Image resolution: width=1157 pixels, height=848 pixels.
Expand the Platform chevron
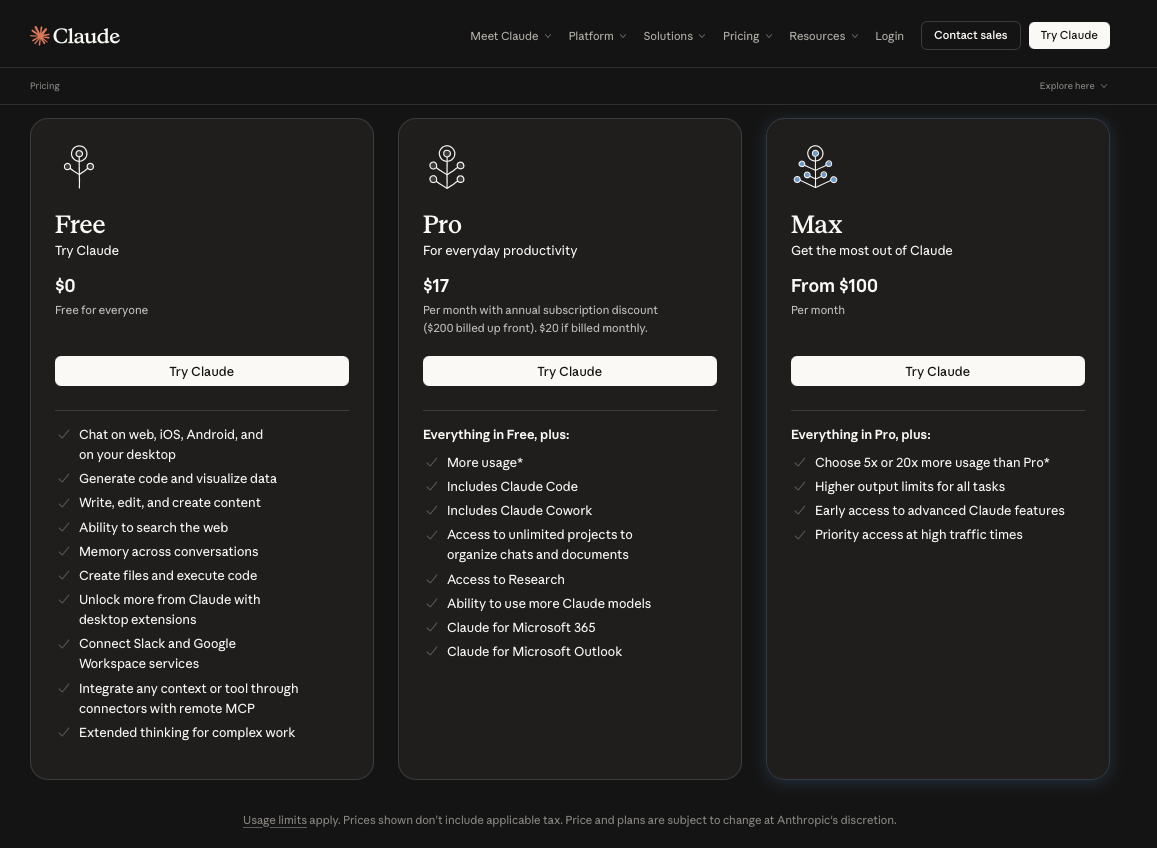tap(623, 36)
